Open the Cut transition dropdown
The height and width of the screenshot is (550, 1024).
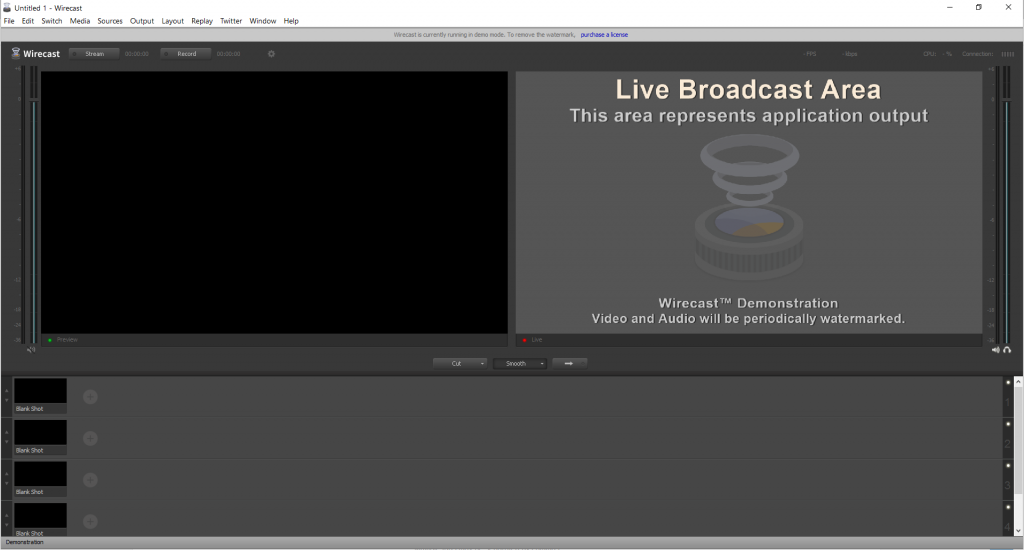pyautogui.click(x=460, y=364)
